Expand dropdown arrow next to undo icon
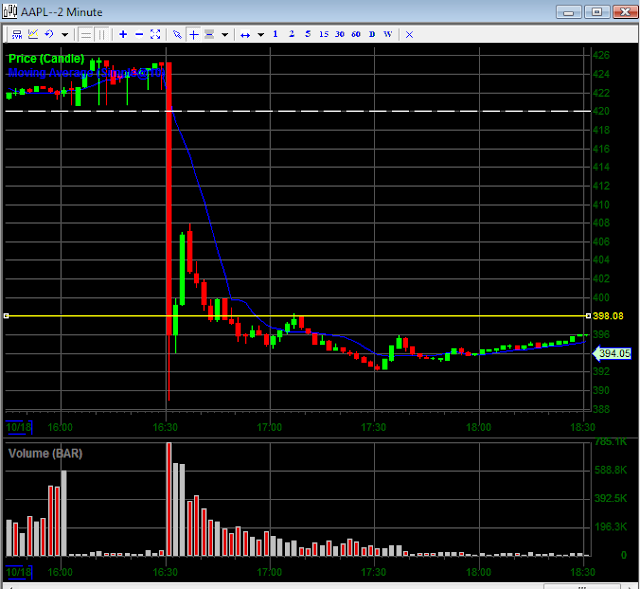The height and width of the screenshot is (589, 640). coord(64,35)
